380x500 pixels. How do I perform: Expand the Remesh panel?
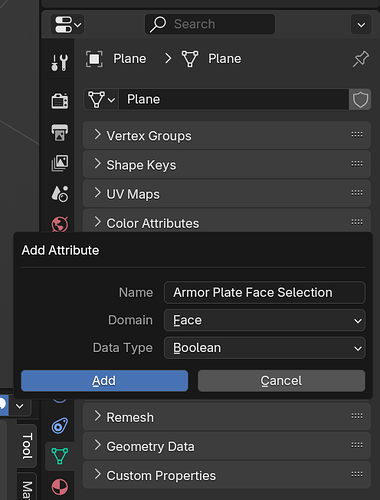pyautogui.click(x=227, y=417)
